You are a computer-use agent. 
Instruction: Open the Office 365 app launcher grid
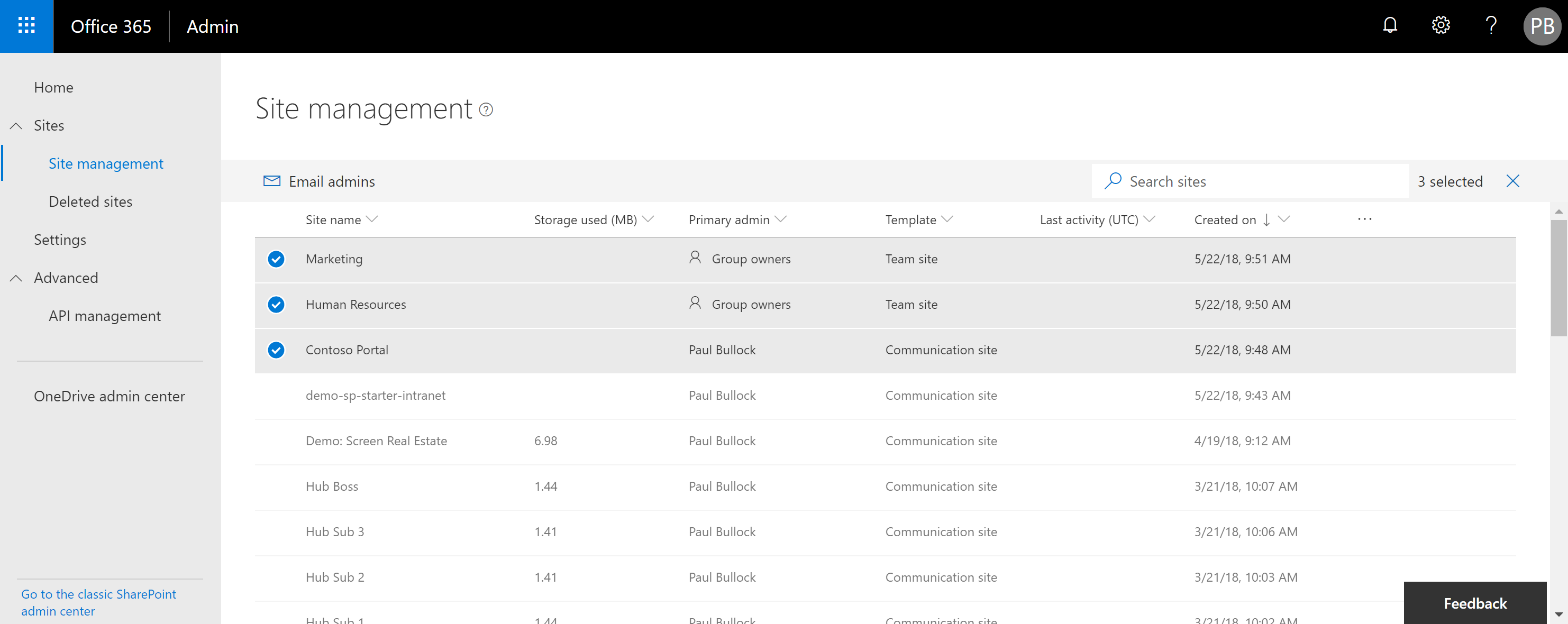coord(26,26)
